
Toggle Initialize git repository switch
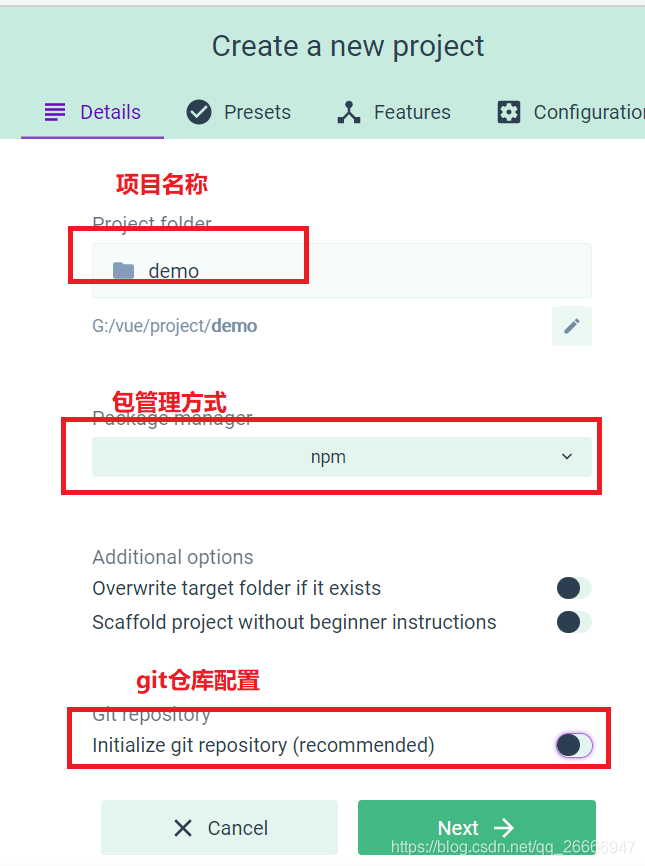click(x=574, y=746)
